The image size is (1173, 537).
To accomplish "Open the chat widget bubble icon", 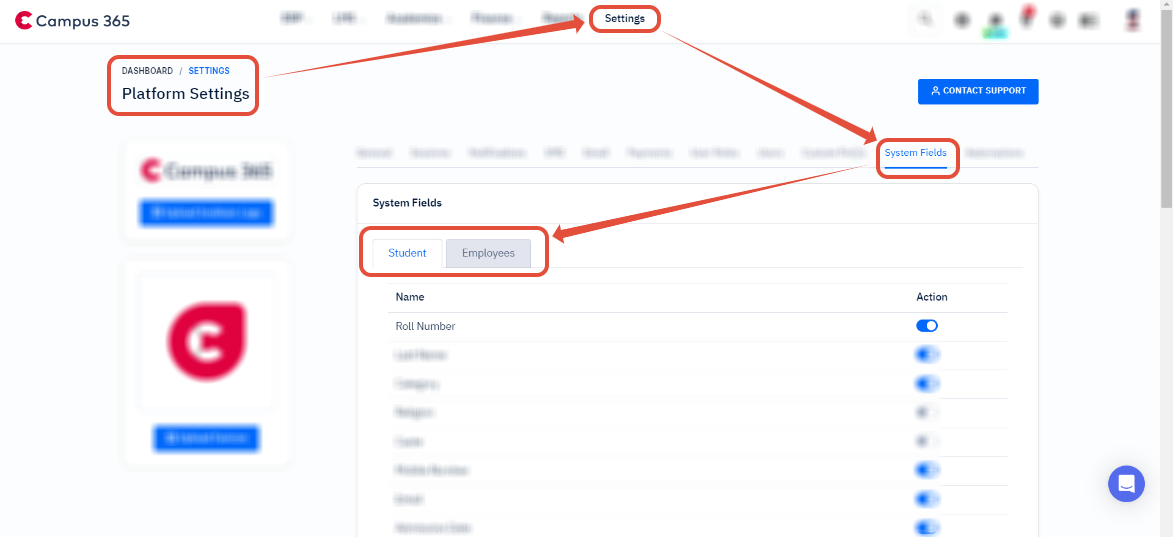I will tap(1126, 483).
